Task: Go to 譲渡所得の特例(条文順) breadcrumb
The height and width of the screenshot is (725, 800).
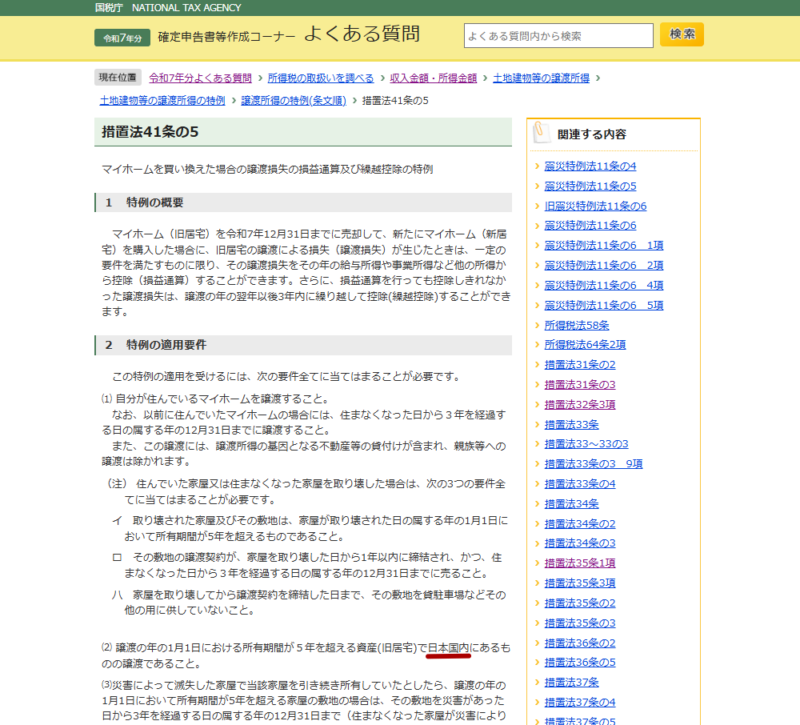Action: pyautogui.click(x=293, y=100)
